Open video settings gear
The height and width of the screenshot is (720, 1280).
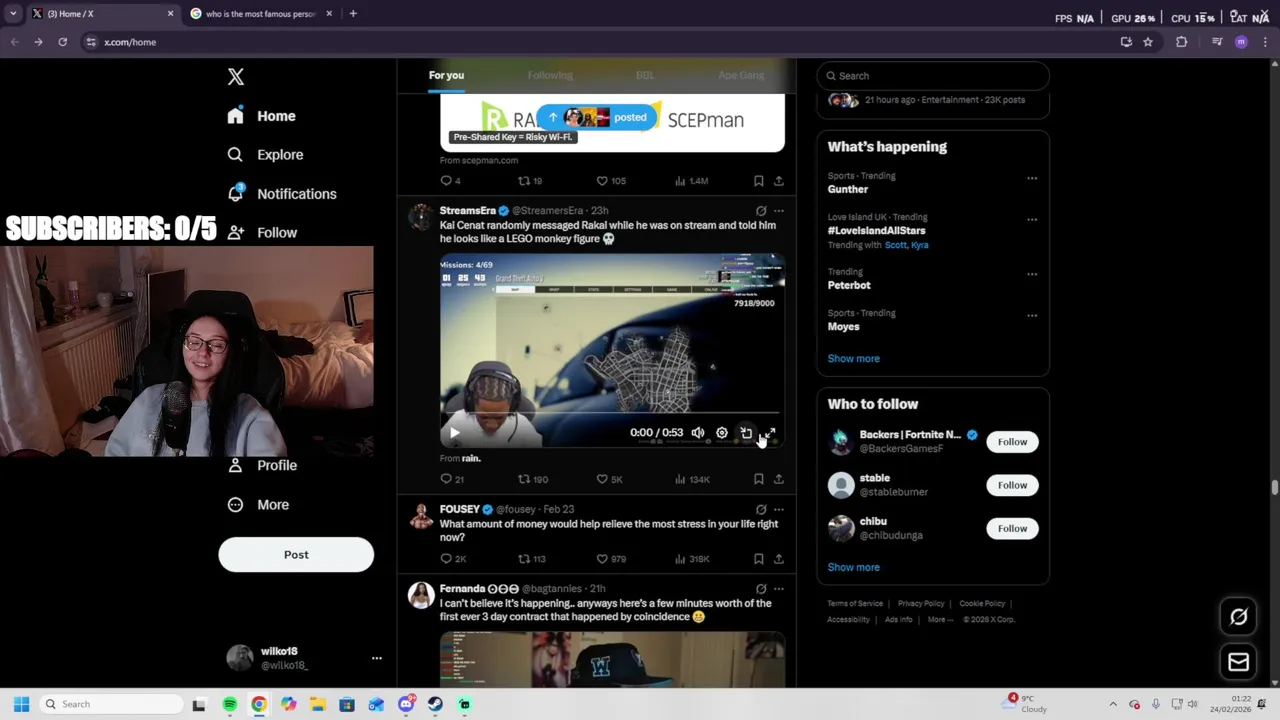coord(722,433)
